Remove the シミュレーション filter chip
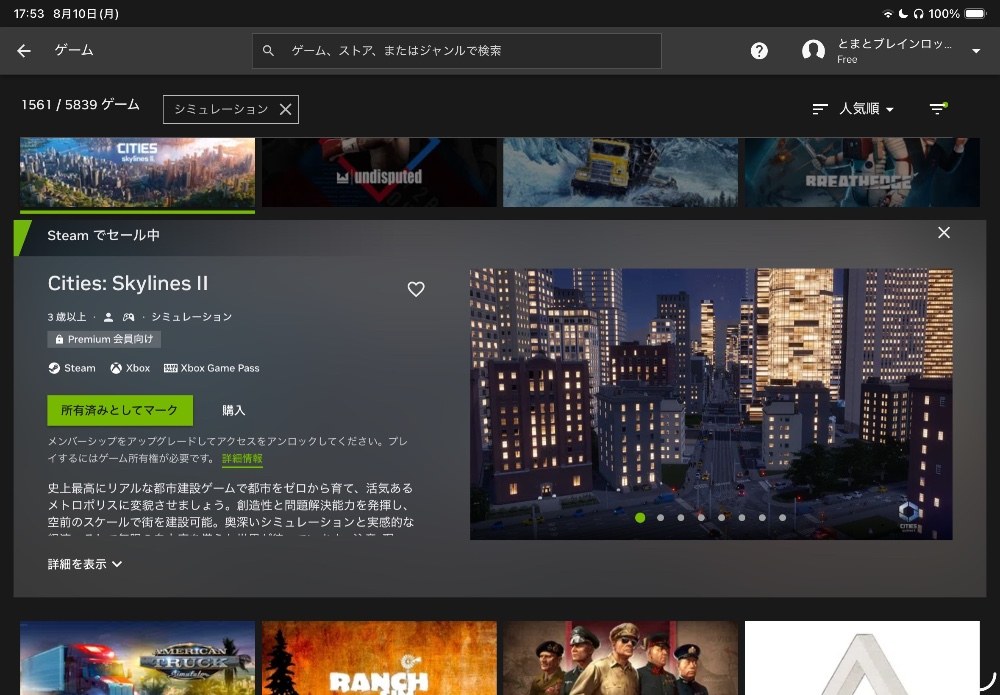The image size is (1000, 695). 286,110
